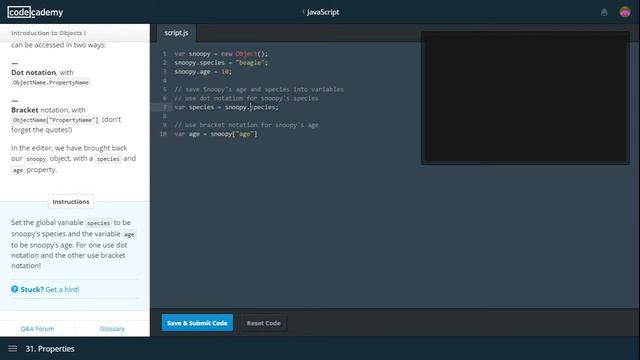Open the notifications bell icon

click(x=604, y=12)
